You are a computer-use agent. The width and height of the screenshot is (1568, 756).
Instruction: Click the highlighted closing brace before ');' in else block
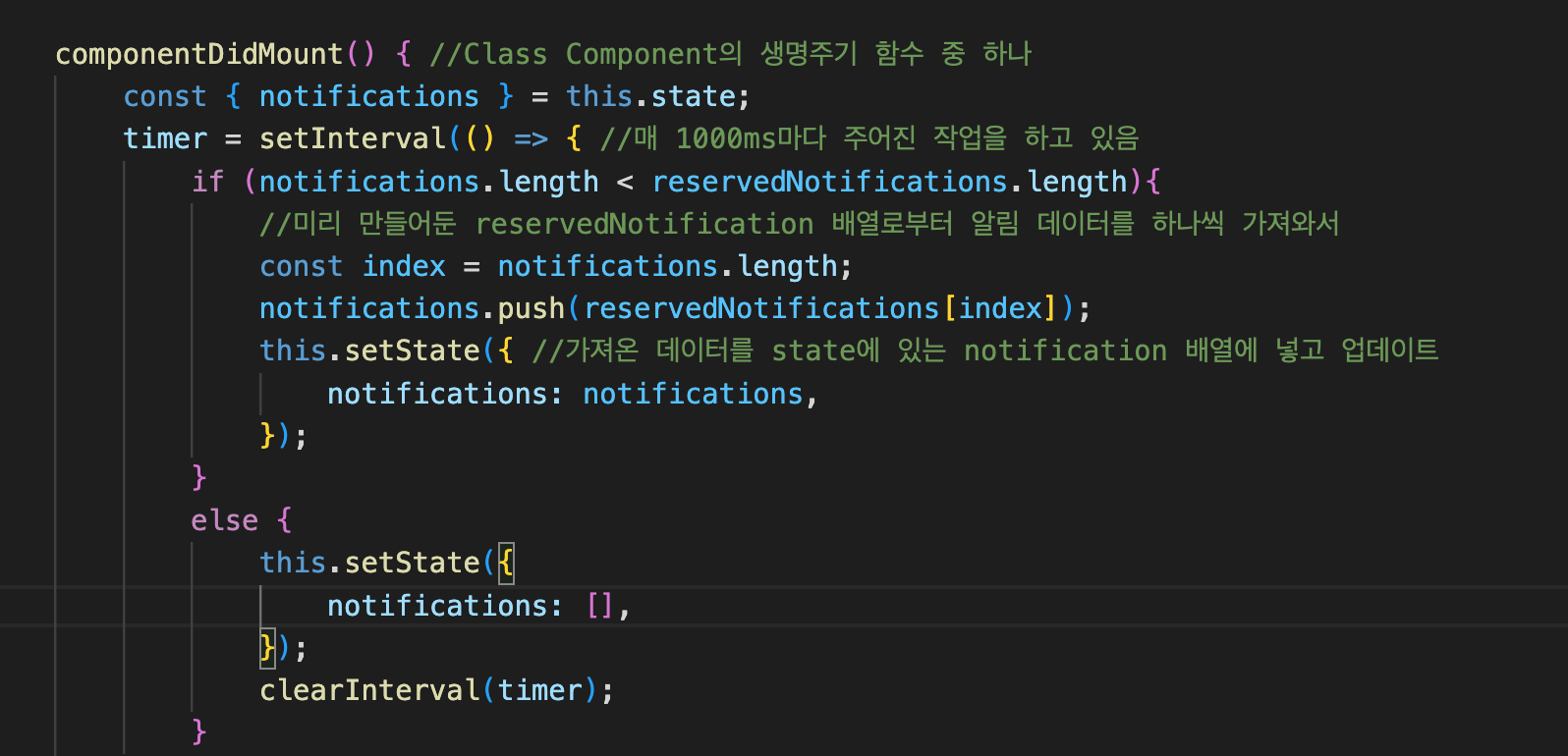267,648
